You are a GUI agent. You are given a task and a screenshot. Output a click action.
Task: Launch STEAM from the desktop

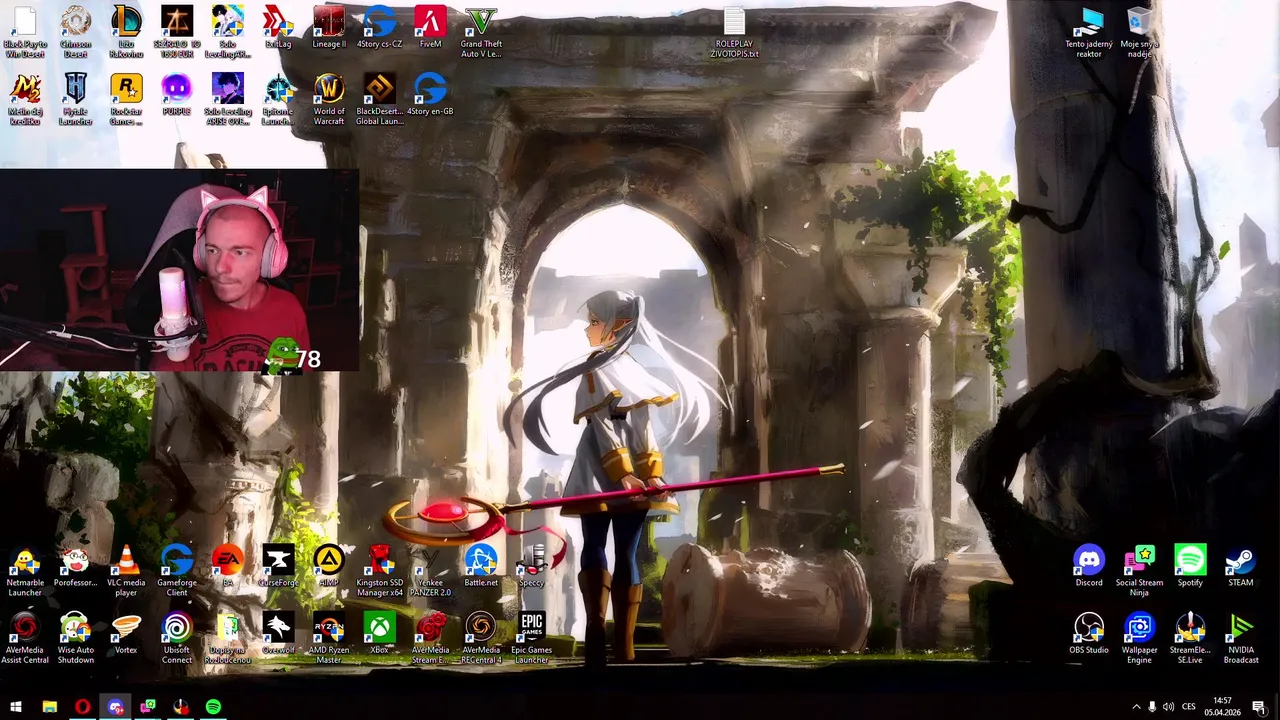(1241, 566)
